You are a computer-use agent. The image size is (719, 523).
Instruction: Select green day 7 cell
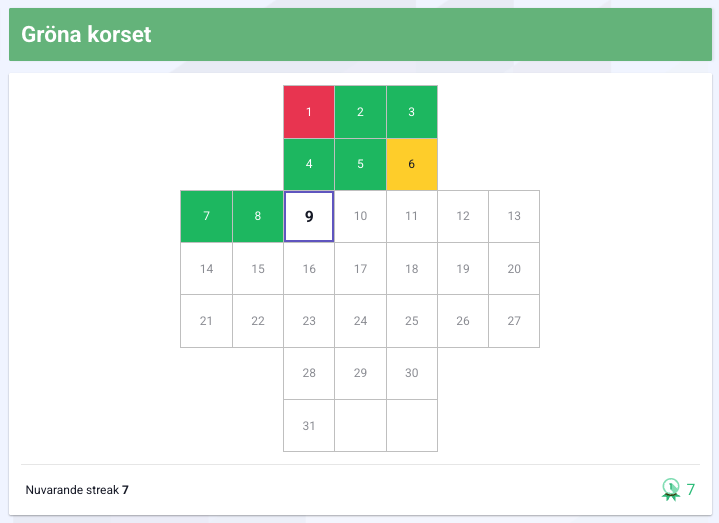(x=206, y=216)
